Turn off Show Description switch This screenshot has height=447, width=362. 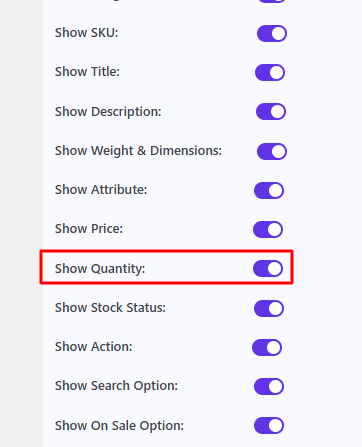click(x=271, y=111)
